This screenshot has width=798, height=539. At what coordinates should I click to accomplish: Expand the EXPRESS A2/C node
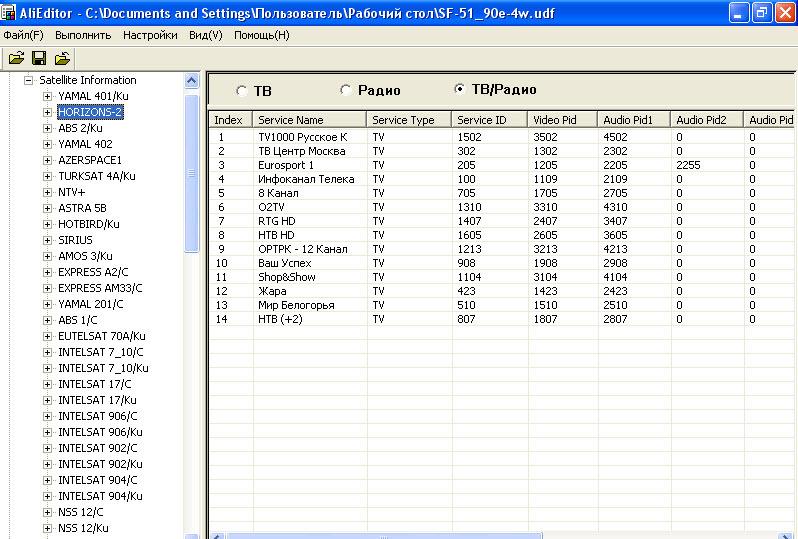point(47,272)
